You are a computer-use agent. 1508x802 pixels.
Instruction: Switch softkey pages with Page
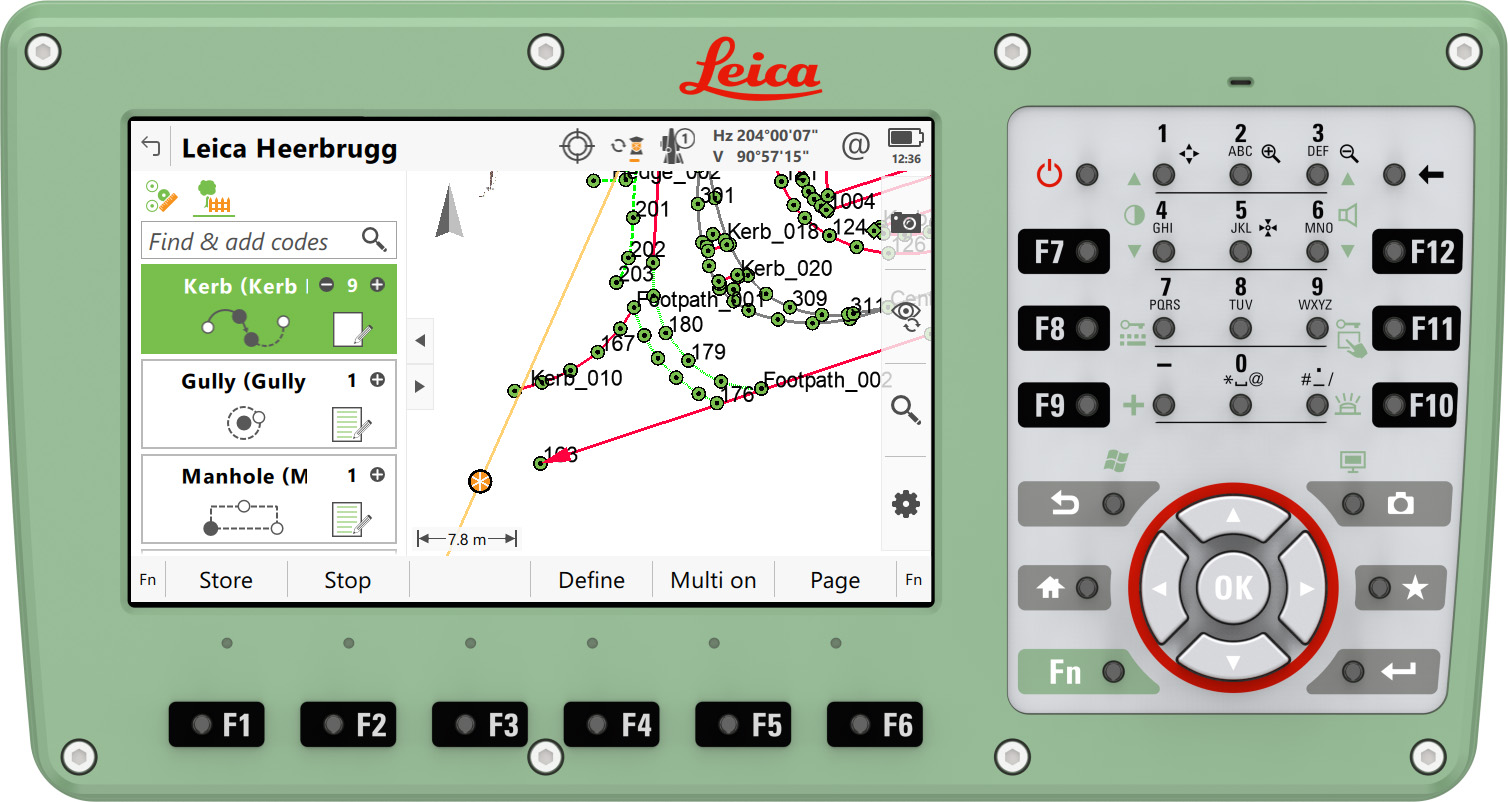pyautogui.click(x=834, y=580)
